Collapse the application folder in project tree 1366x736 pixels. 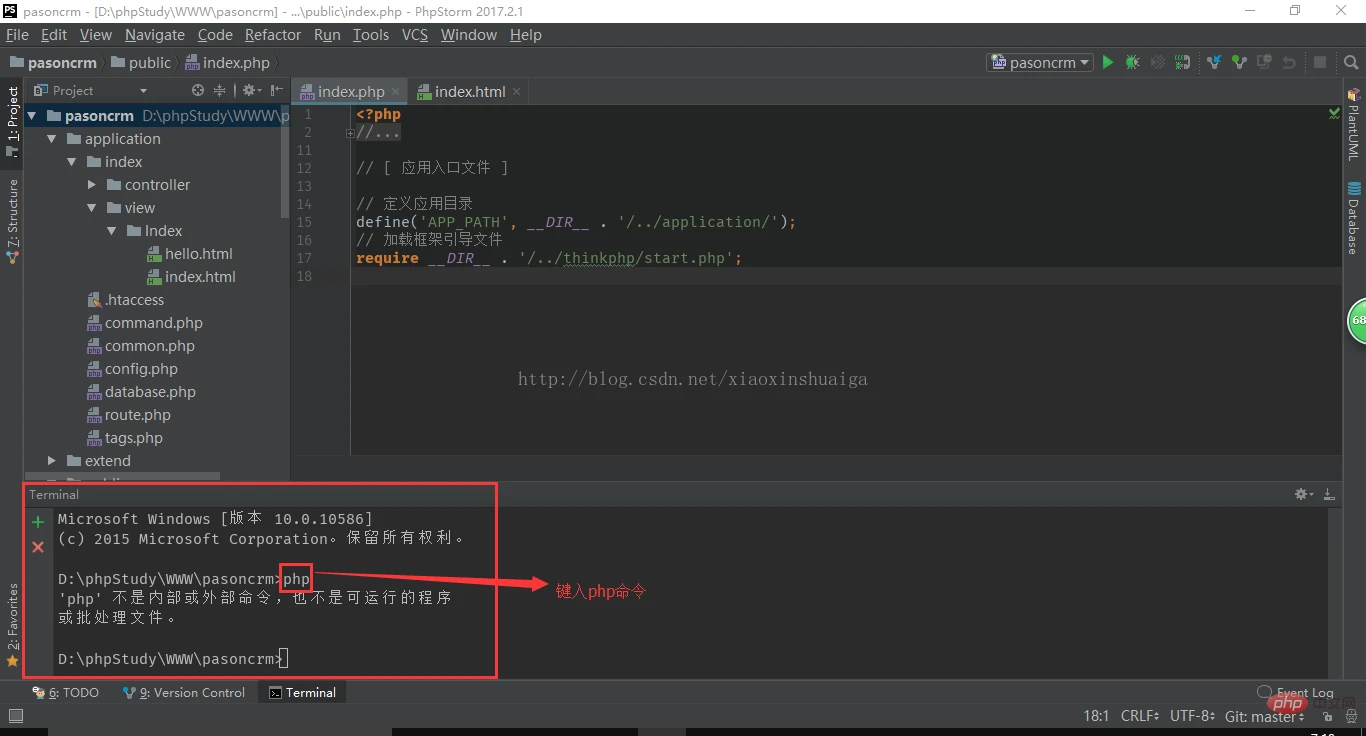pos(52,139)
